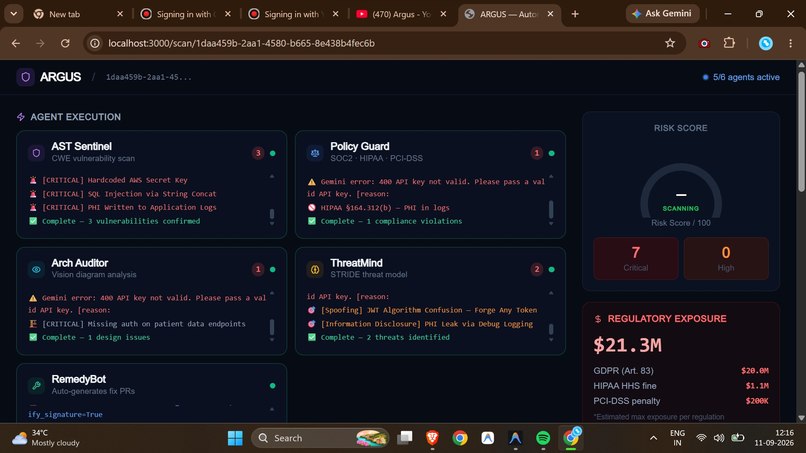Click the Arch Auditor eye icon
The width and height of the screenshot is (806, 453).
point(36,269)
